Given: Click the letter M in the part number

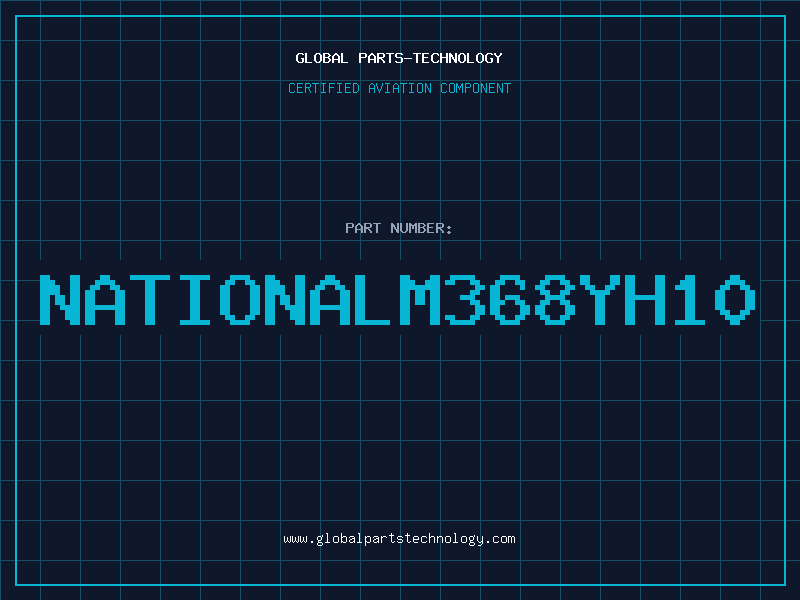Looking at the screenshot, I should tap(420, 300).
